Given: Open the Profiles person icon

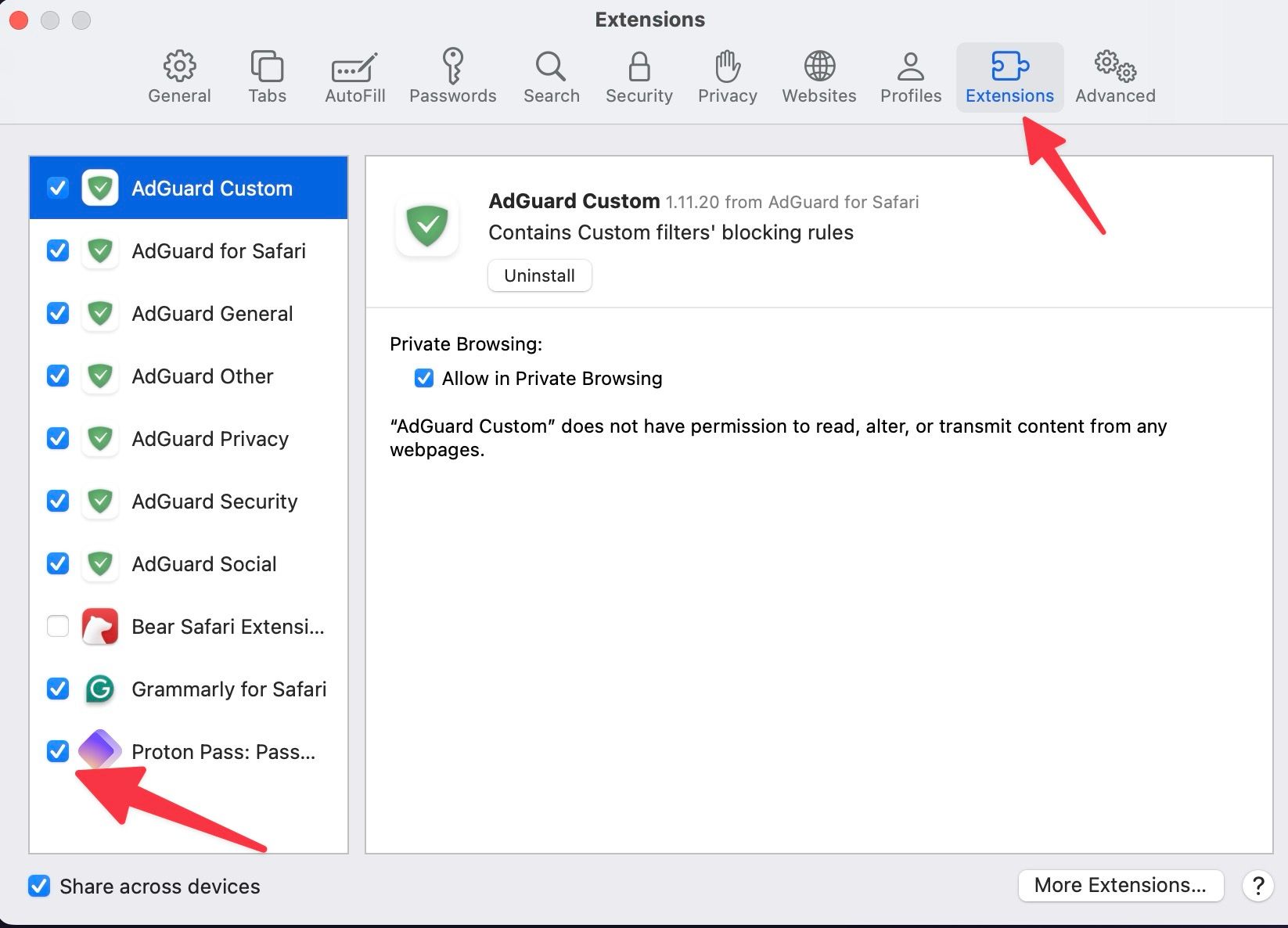Looking at the screenshot, I should pyautogui.click(x=911, y=67).
